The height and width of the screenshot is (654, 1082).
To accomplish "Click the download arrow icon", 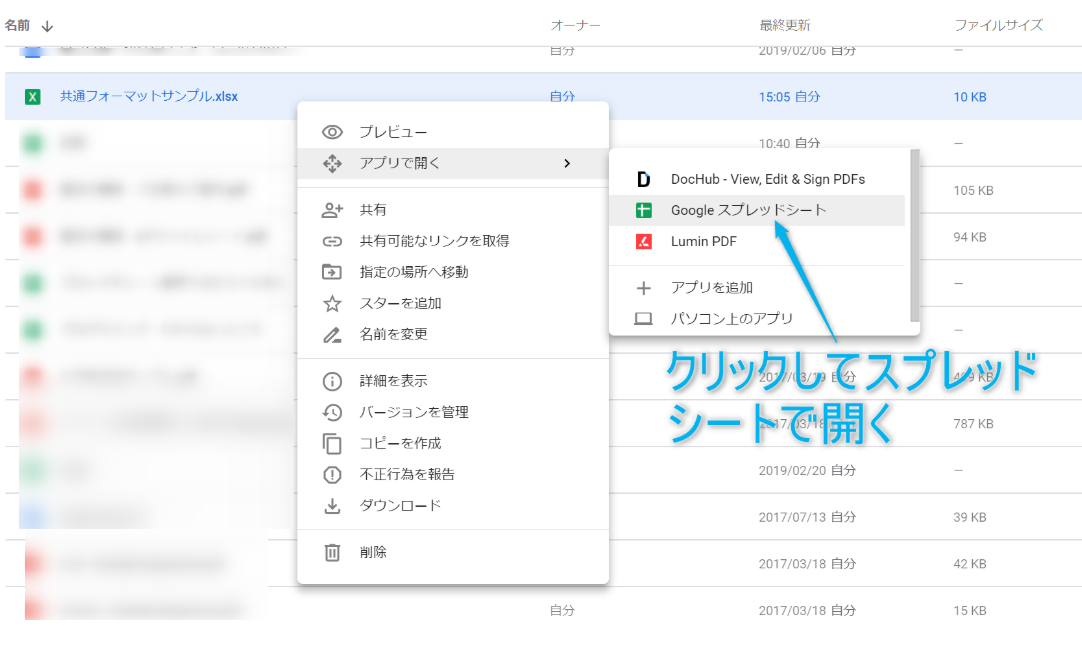I will [332, 506].
